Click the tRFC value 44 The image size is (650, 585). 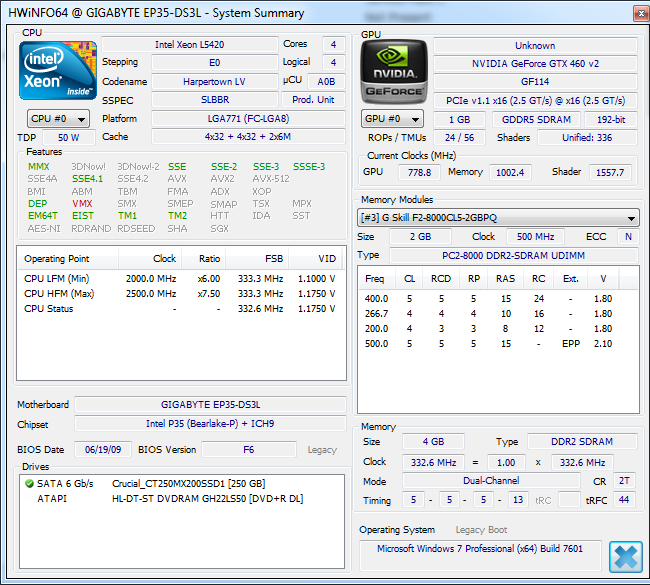click(x=624, y=500)
